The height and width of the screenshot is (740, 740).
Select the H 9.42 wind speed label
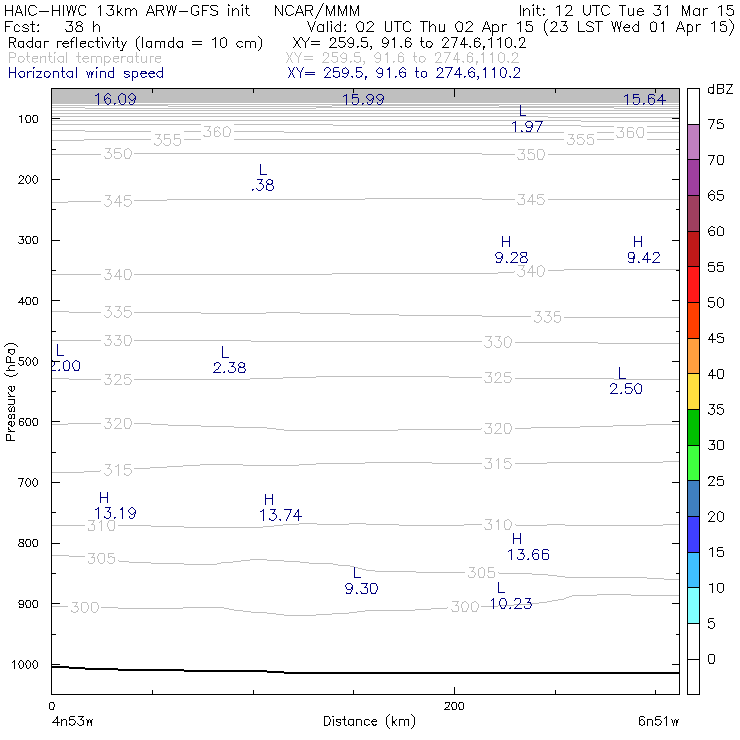pos(643,250)
